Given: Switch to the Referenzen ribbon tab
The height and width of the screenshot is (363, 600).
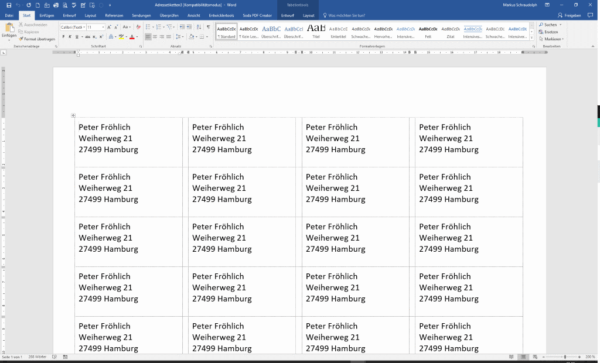Looking at the screenshot, I should coord(114,15).
